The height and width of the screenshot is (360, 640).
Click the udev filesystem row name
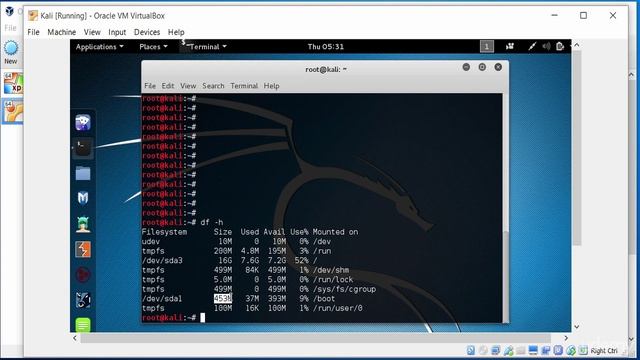point(151,242)
